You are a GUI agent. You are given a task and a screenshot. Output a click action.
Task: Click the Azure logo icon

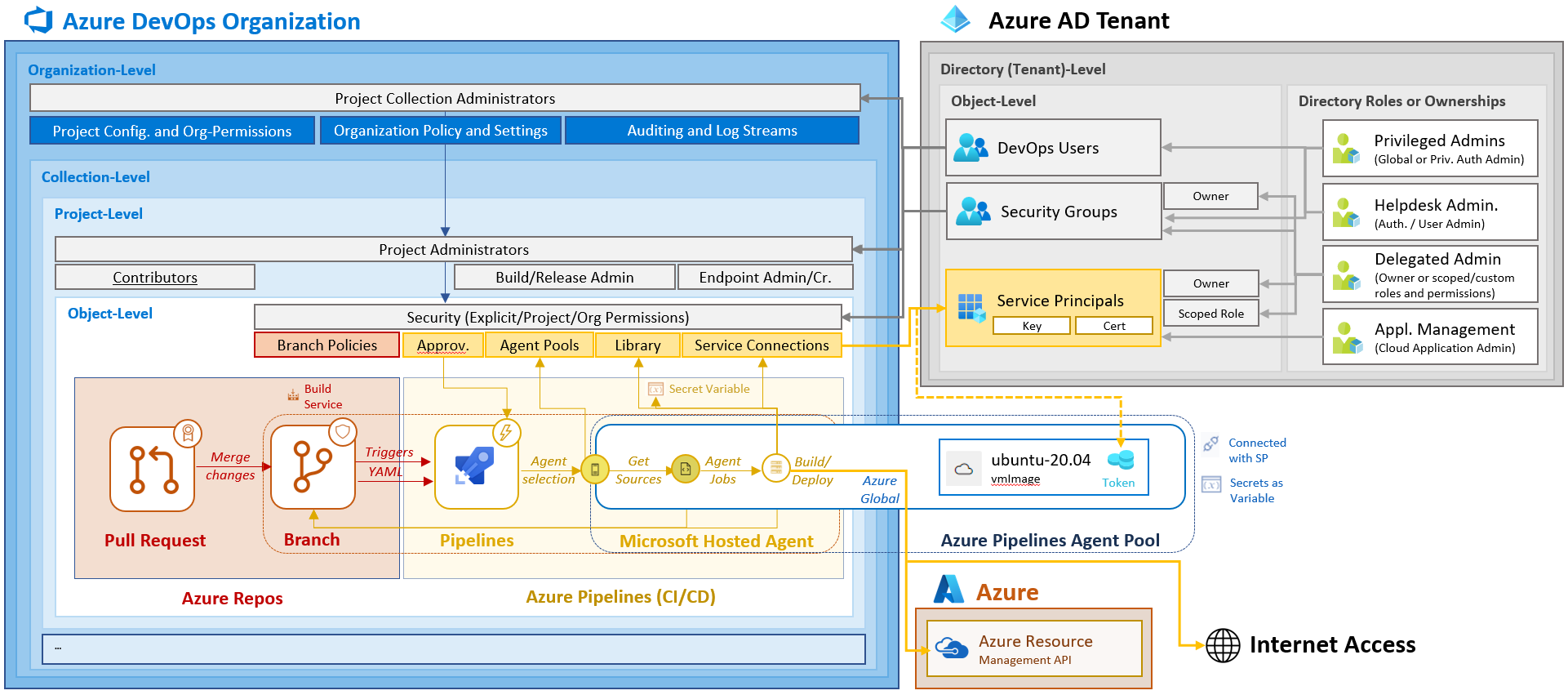click(x=948, y=589)
